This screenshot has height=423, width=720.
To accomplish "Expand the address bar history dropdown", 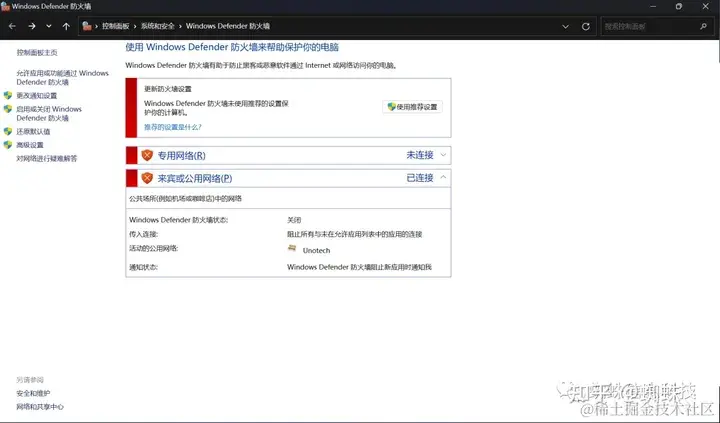I will 566,27.
